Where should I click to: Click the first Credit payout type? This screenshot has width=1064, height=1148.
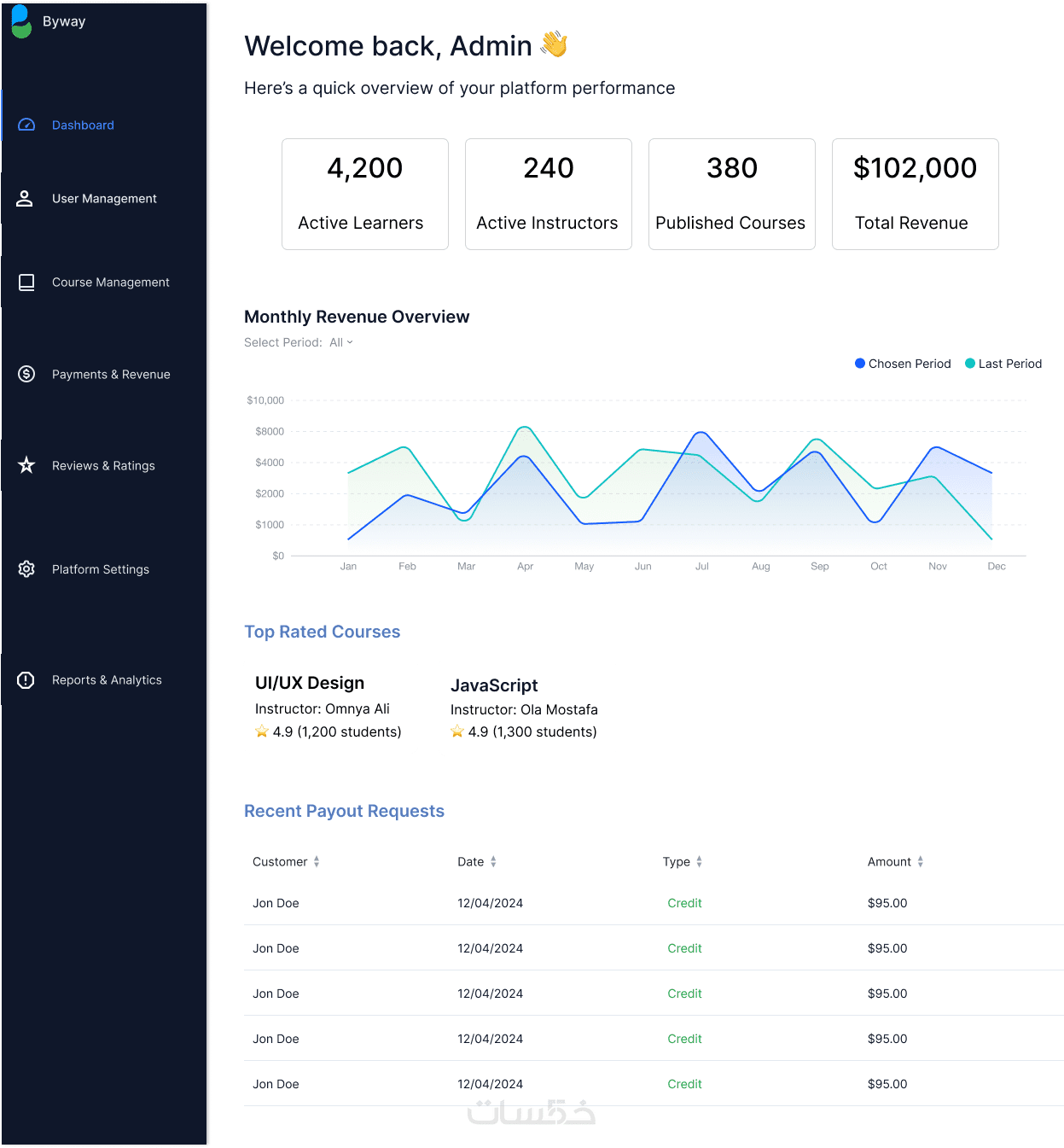point(684,903)
